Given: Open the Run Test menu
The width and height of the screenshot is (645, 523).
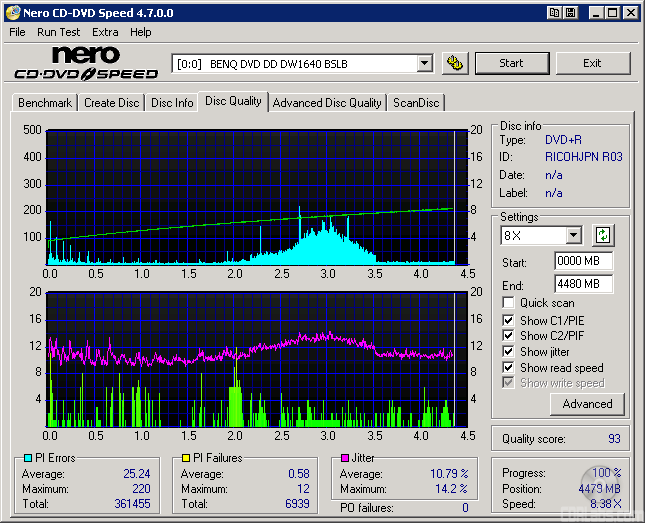Looking at the screenshot, I should point(58,32).
